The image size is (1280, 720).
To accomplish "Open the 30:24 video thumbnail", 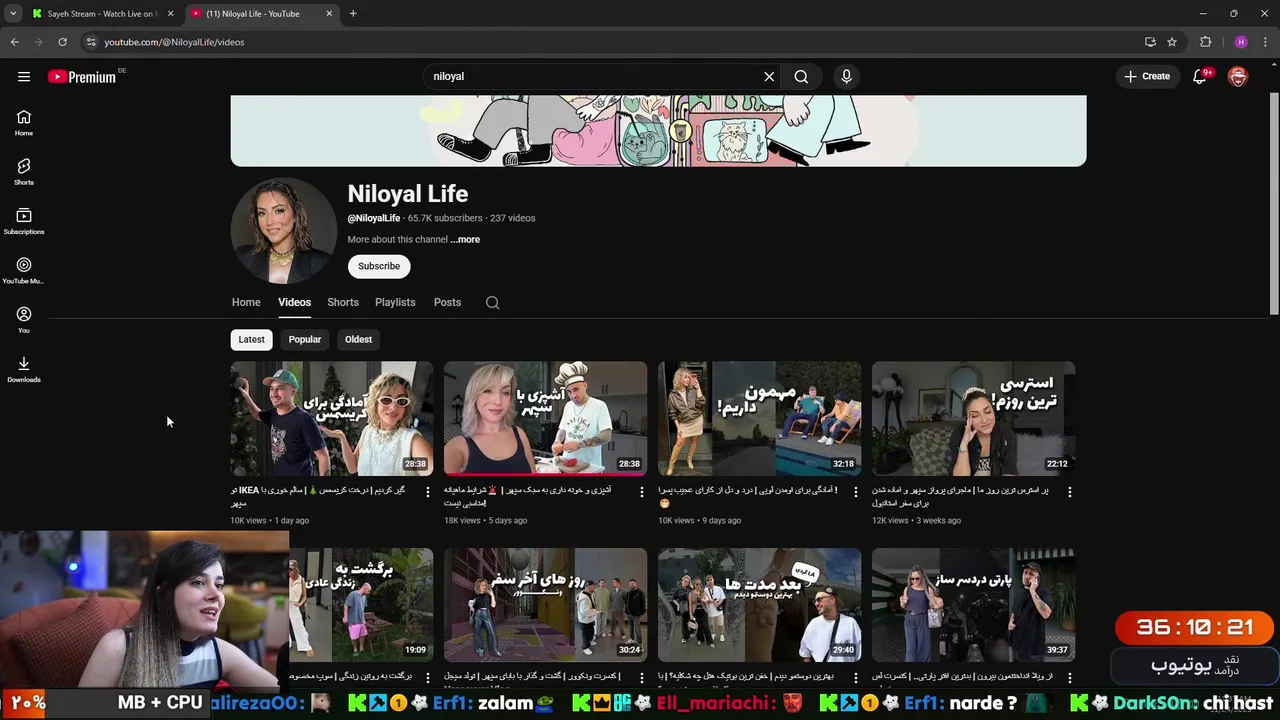I will click(x=545, y=605).
